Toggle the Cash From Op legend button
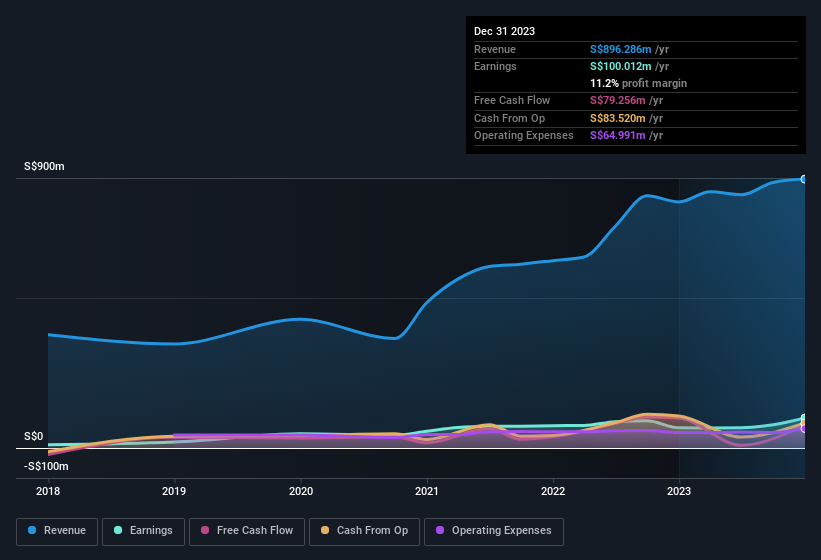 pyautogui.click(x=364, y=531)
